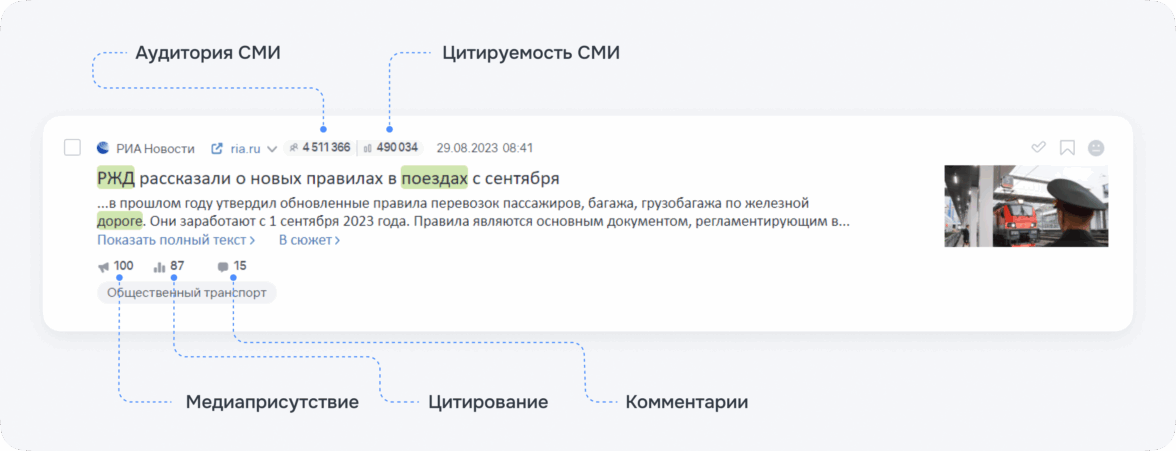Click the ria.ru source link
The image size is (1176, 451).
pos(245,149)
